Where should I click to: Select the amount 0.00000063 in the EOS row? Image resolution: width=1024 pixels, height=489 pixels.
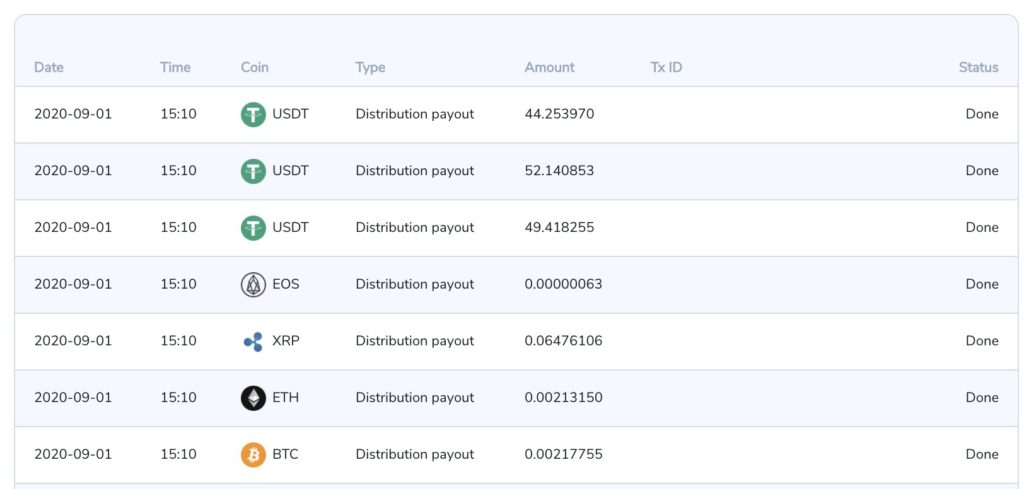pyautogui.click(x=563, y=284)
